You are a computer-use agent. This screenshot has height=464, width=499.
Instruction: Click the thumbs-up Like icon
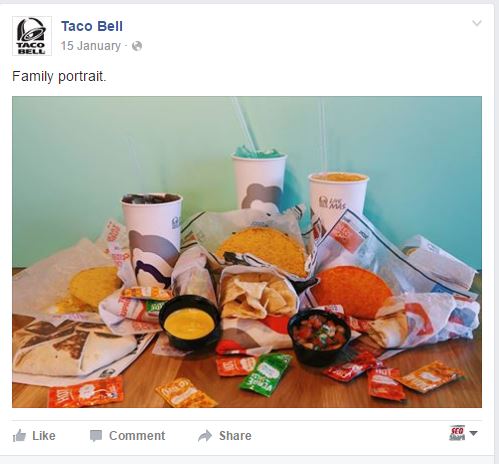[x=19, y=436]
